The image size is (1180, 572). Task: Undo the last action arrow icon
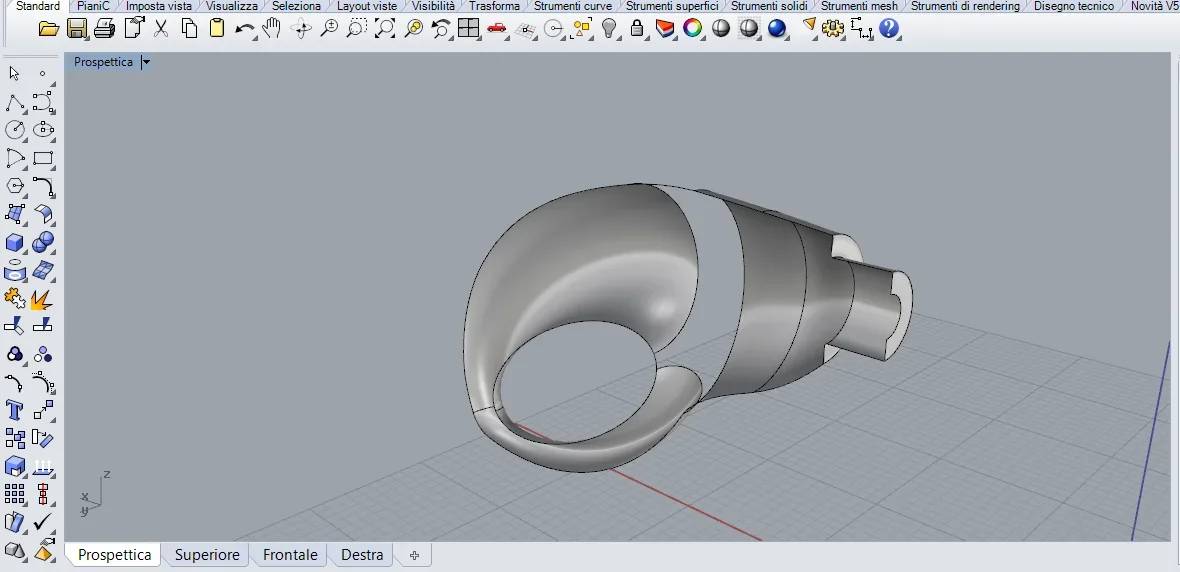245,29
